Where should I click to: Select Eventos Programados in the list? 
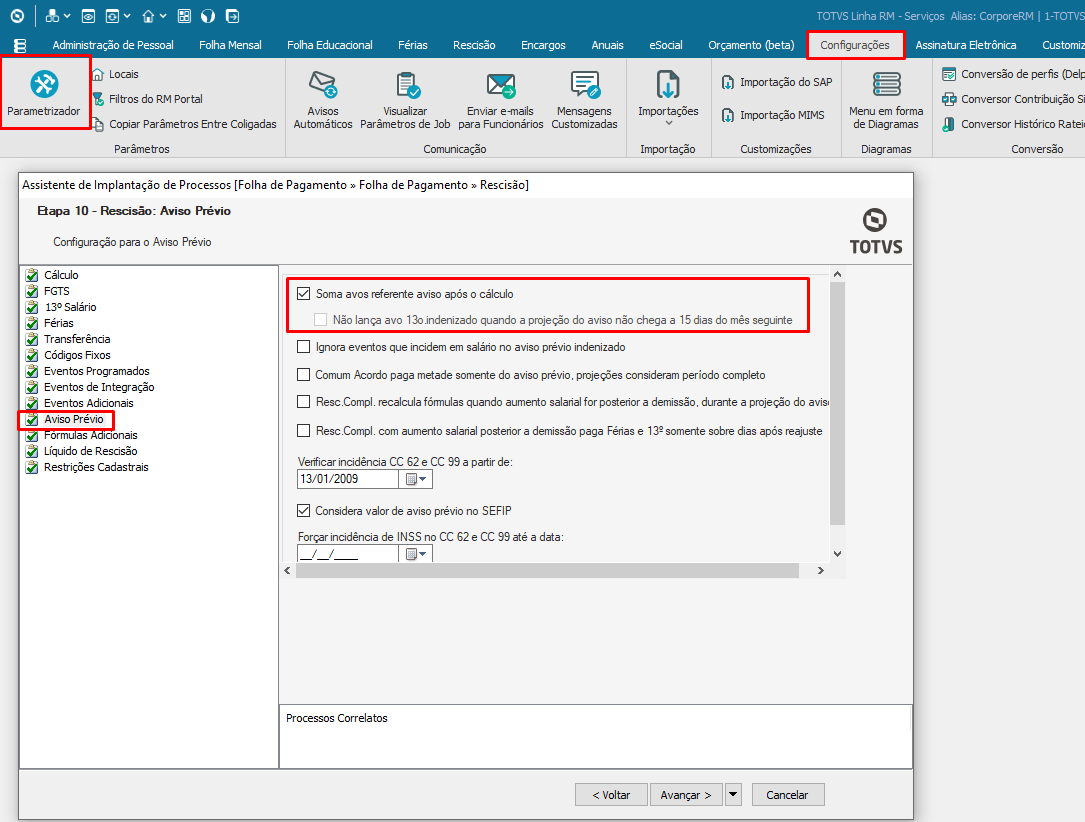pyautogui.click(x=96, y=371)
